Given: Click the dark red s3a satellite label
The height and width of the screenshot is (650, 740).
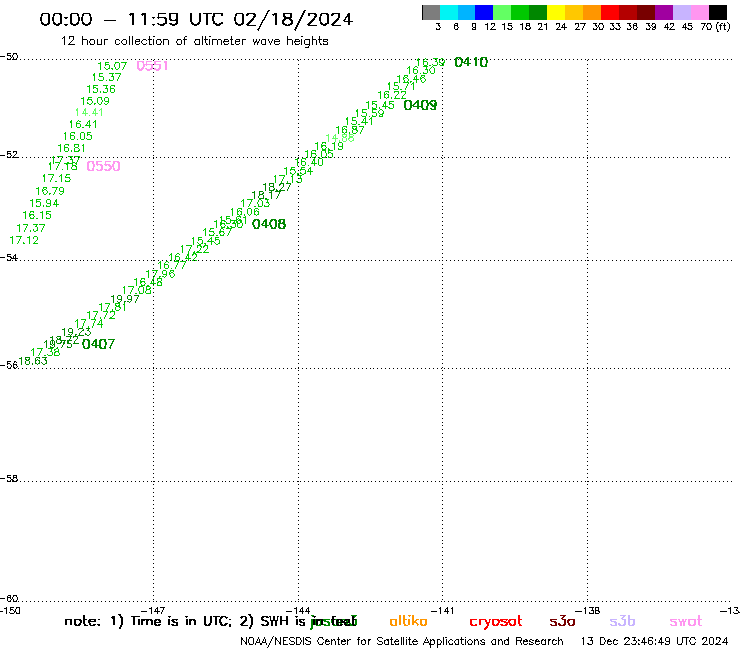Looking at the screenshot, I should (562, 621).
